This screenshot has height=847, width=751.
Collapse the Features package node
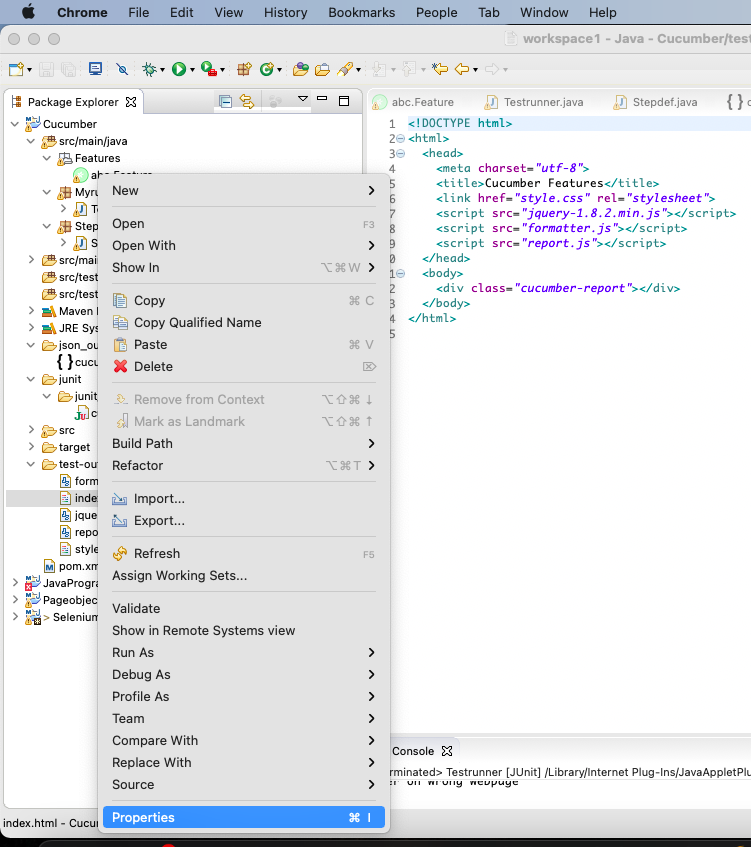coord(47,158)
